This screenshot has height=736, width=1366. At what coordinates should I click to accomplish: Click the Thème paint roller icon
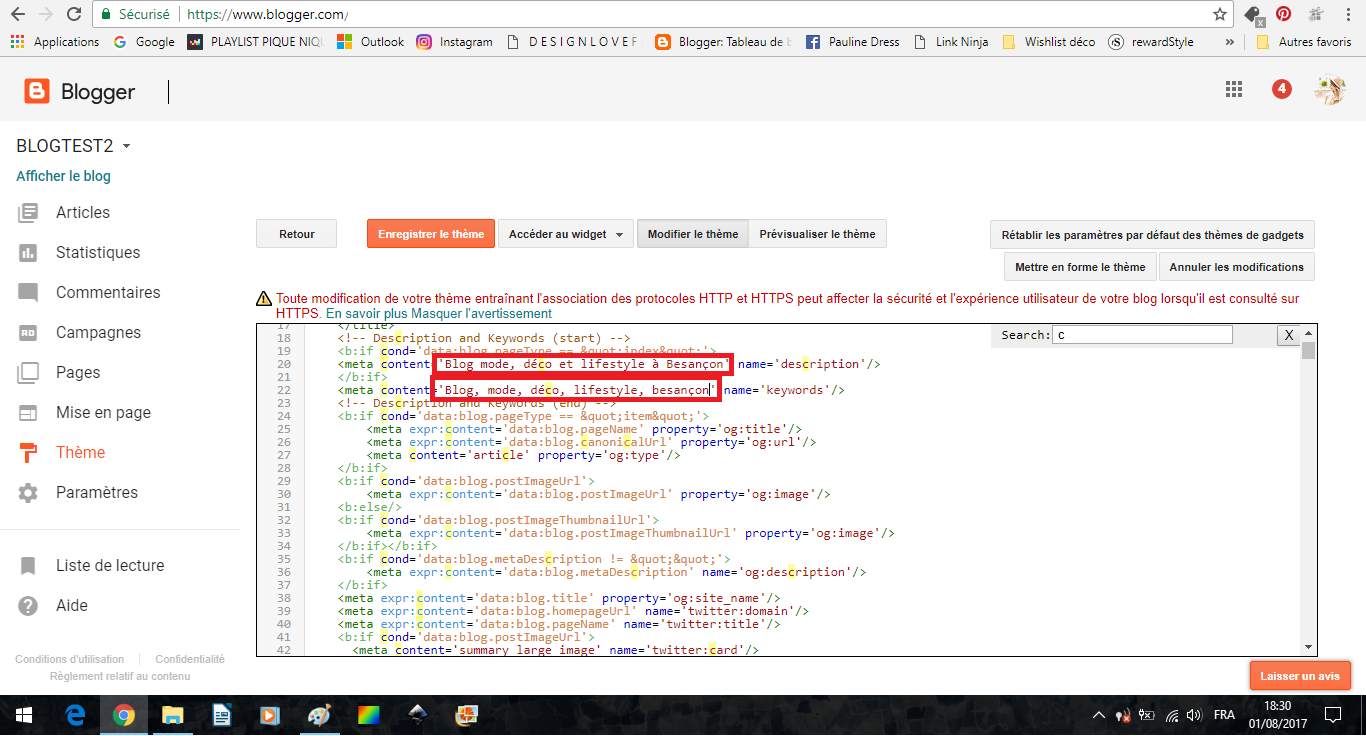click(x=28, y=452)
